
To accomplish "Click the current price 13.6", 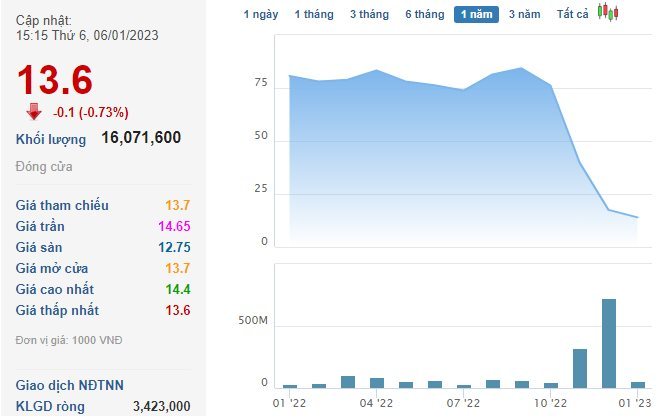I will 54,78.
